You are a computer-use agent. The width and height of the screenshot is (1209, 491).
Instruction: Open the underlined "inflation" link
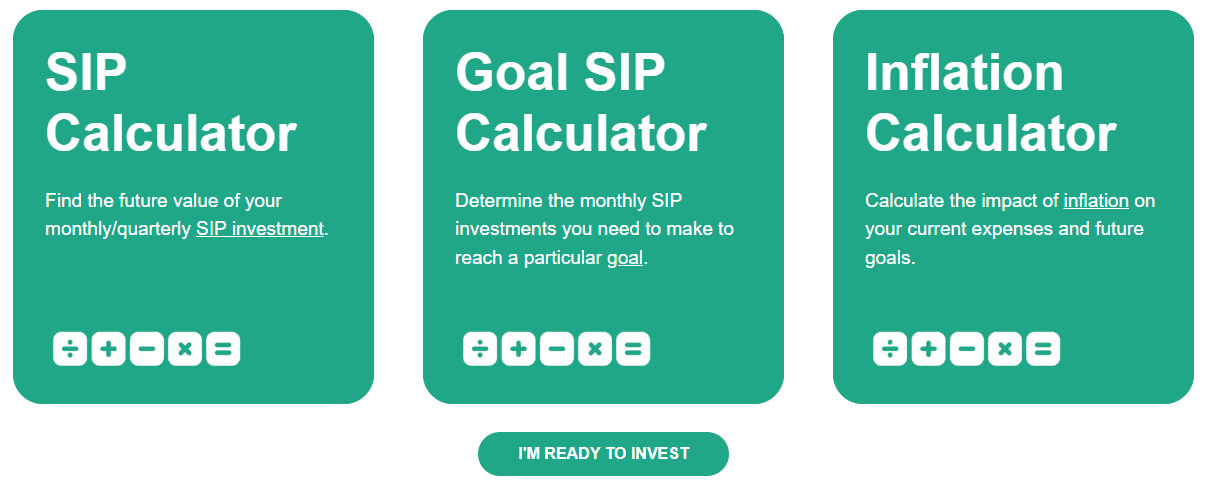coord(1096,201)
